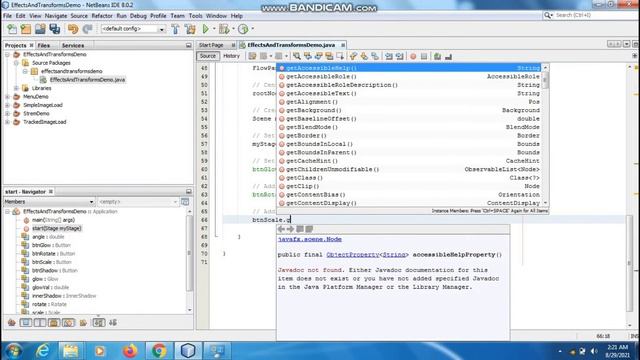
Task: Click Javadoc popup forward arrow
Action: pyautogui.click(x=290, y=229)
